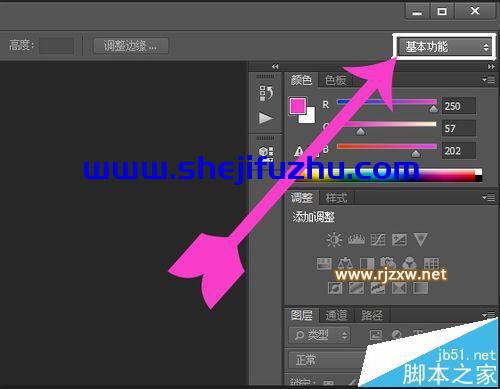The height and width of the screenshot is (389, 500).
Task: Collapse panels with the double-arrow icon
Action: coord(491,67)
